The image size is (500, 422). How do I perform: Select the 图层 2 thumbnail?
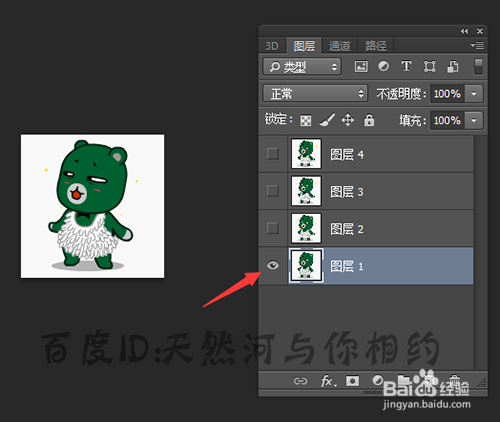point(306,228)
